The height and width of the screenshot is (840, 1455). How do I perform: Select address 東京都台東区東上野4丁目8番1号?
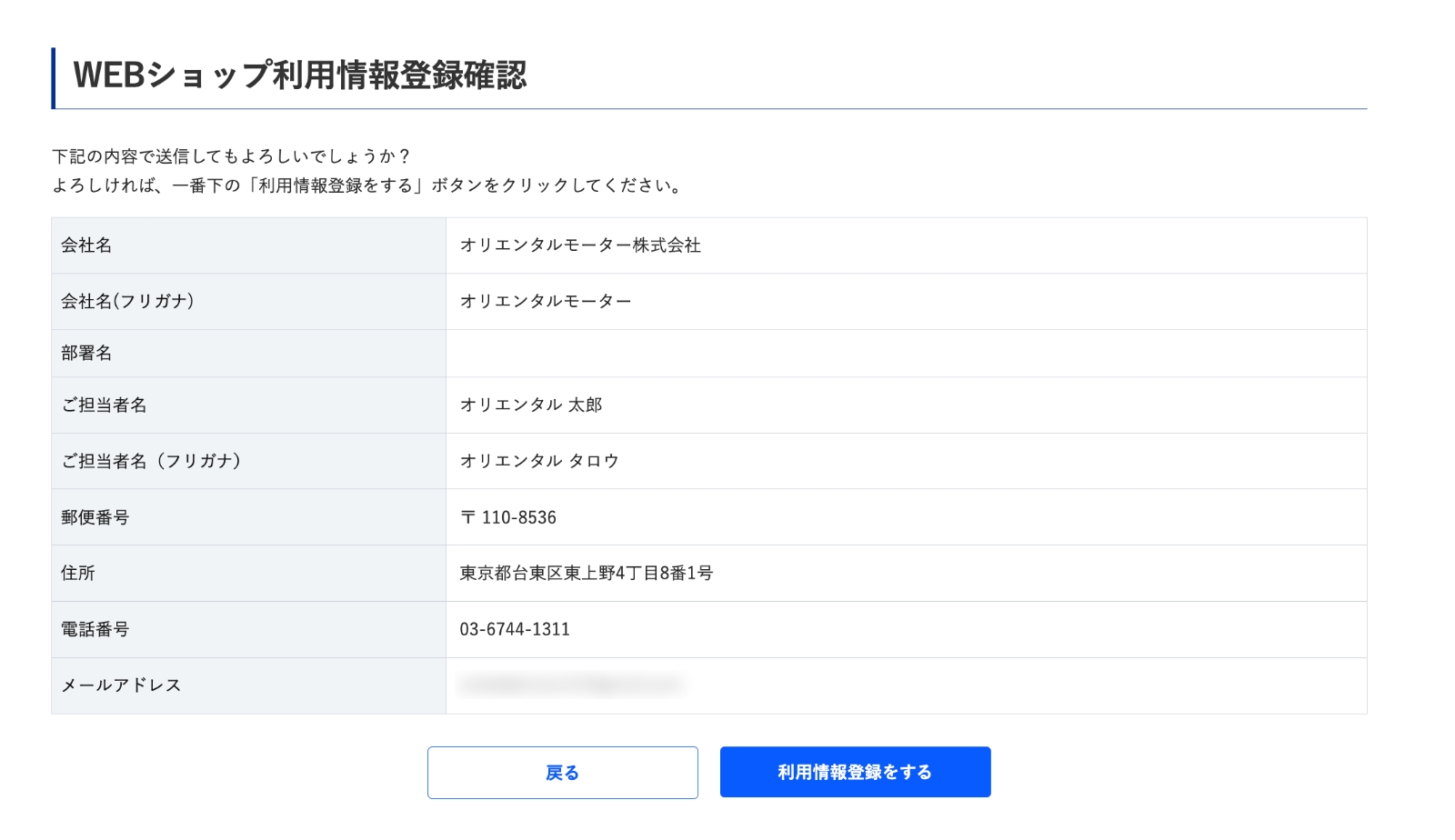[x=587, y=574]
